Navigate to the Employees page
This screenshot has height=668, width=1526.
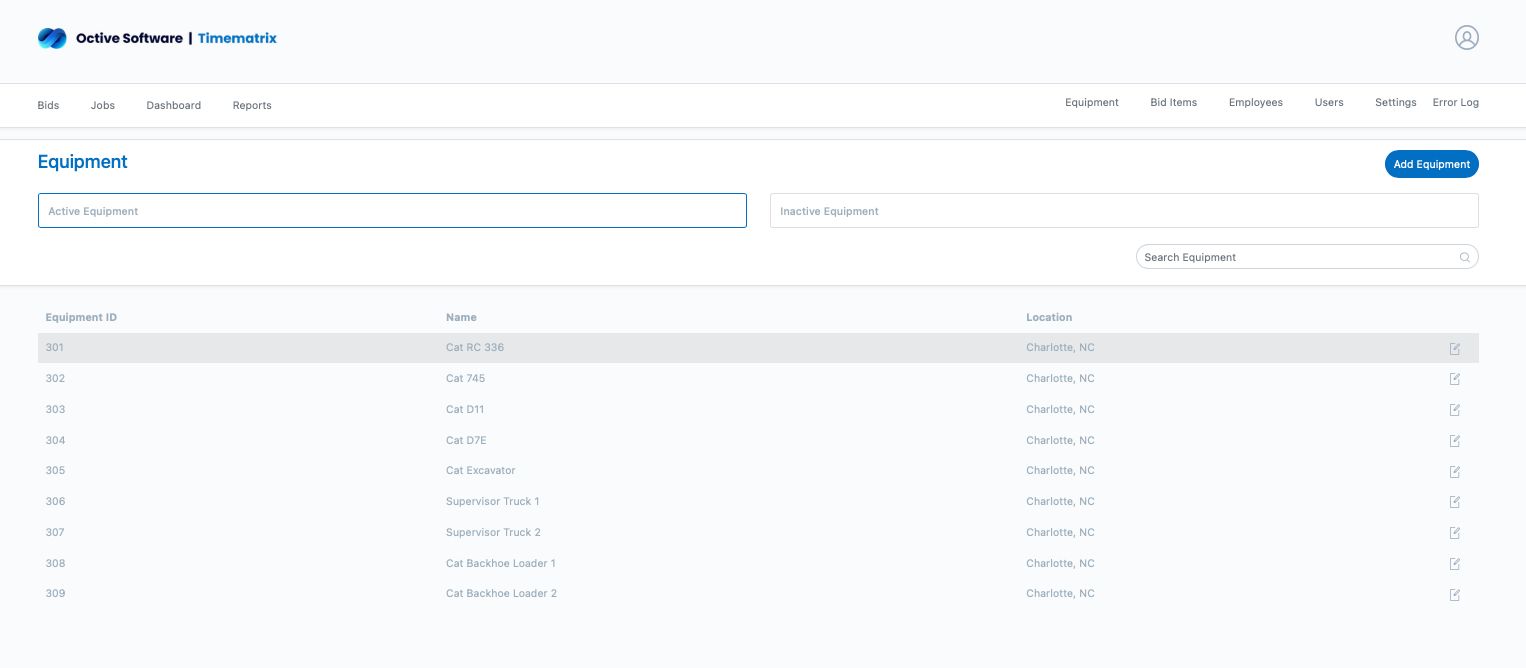1255,102
